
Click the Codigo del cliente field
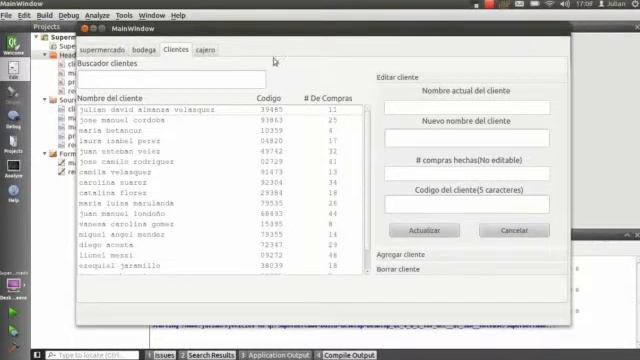pyautogui.click(x=467, y=204)
